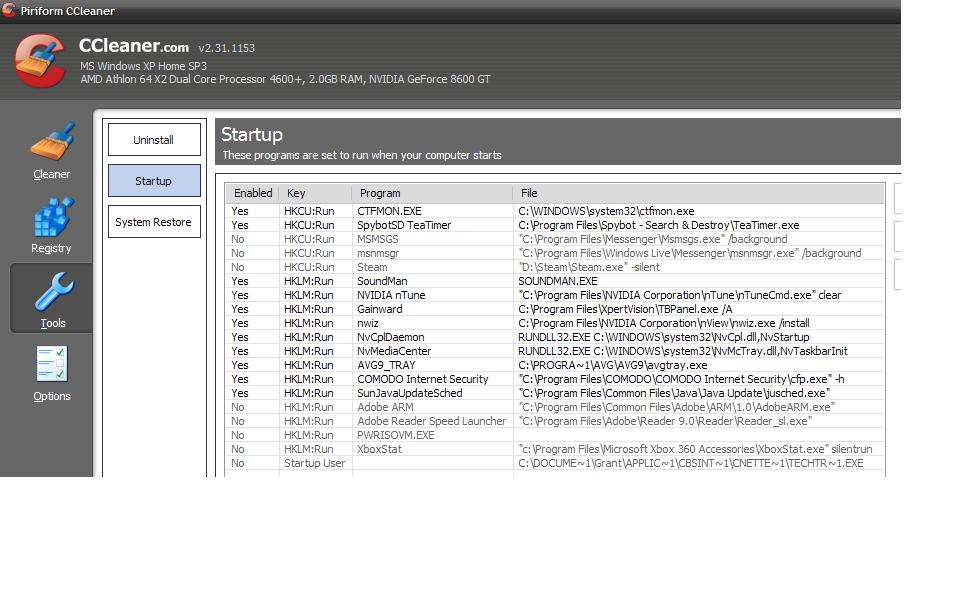Select the disabled XboxStat entry
Viewport: 962px width, 604px height.
coord(379,449)
